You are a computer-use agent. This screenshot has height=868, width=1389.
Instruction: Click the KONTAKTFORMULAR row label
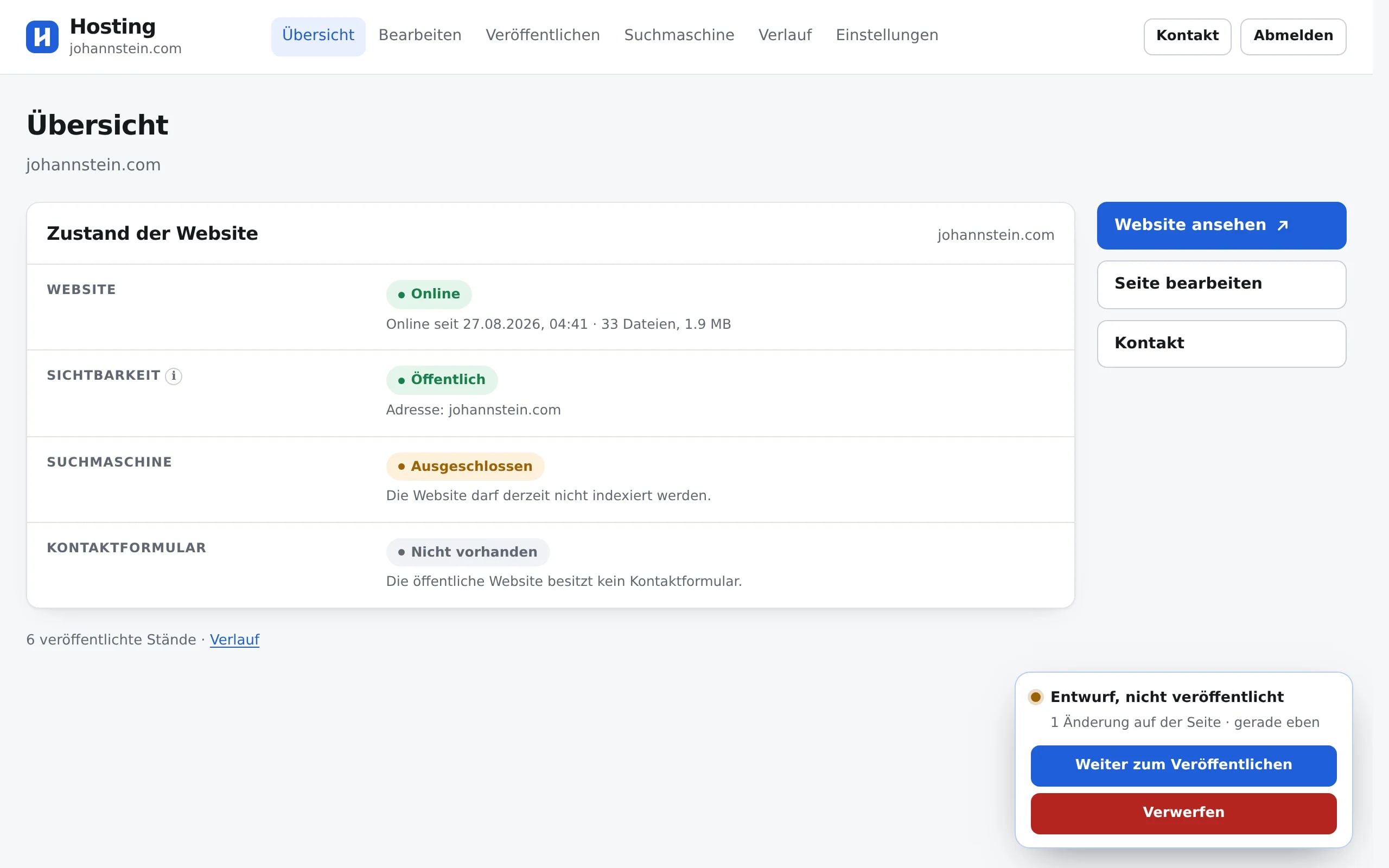pos(126,548)
